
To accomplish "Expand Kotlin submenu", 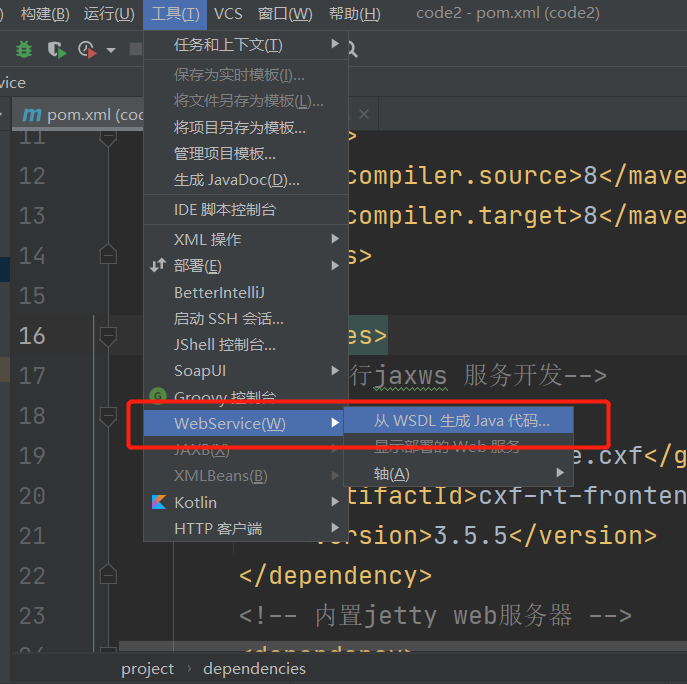I will (x=246, y=502).
